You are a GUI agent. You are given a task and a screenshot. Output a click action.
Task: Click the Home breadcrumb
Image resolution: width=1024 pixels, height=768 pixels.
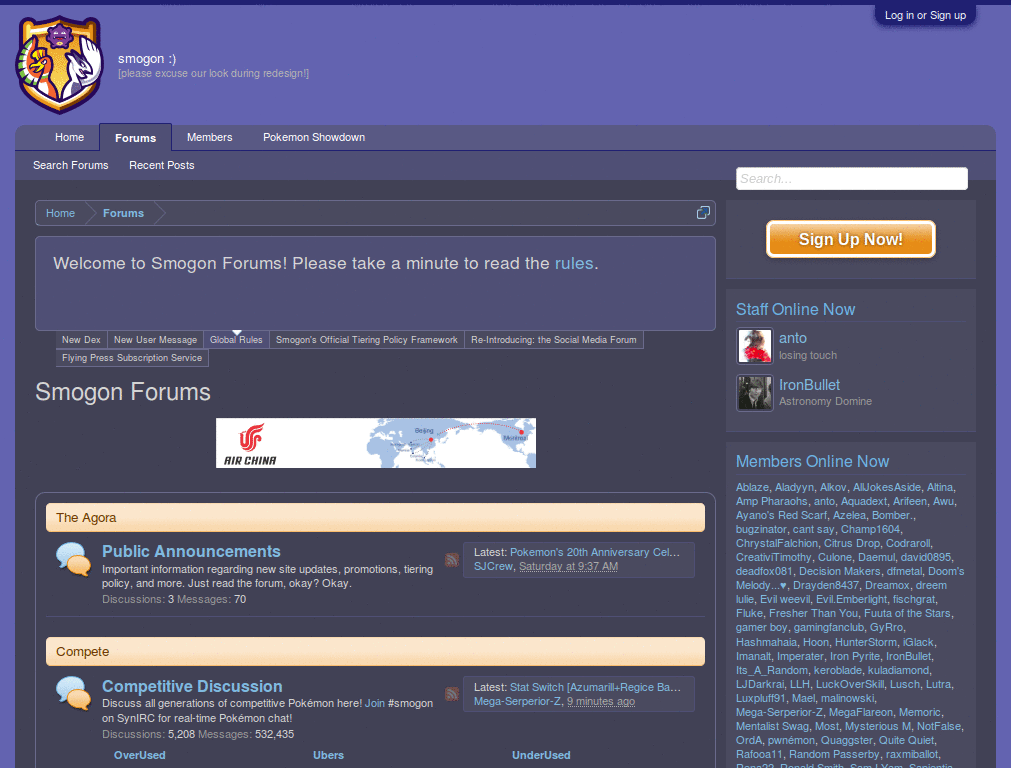(x=60, y=213)
